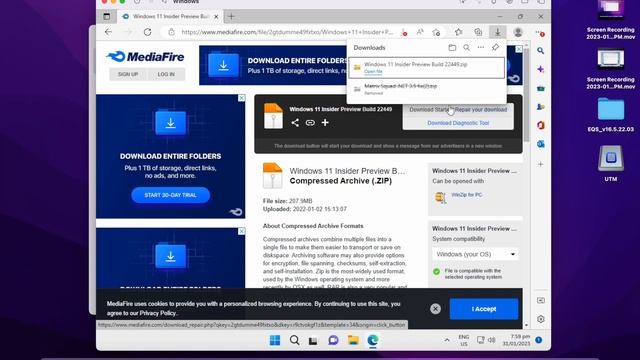The height and width of the screenshot is (360, 640).
Task: Open Edge sidebar Office icon
Action: (540, 125)
